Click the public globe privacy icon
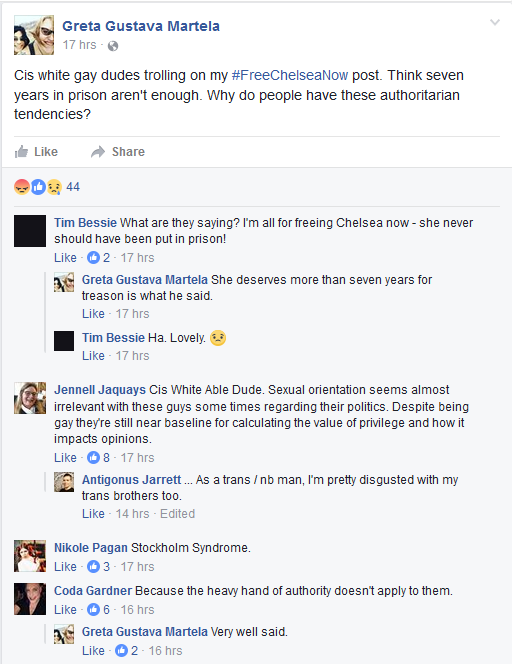 (113, 46)
